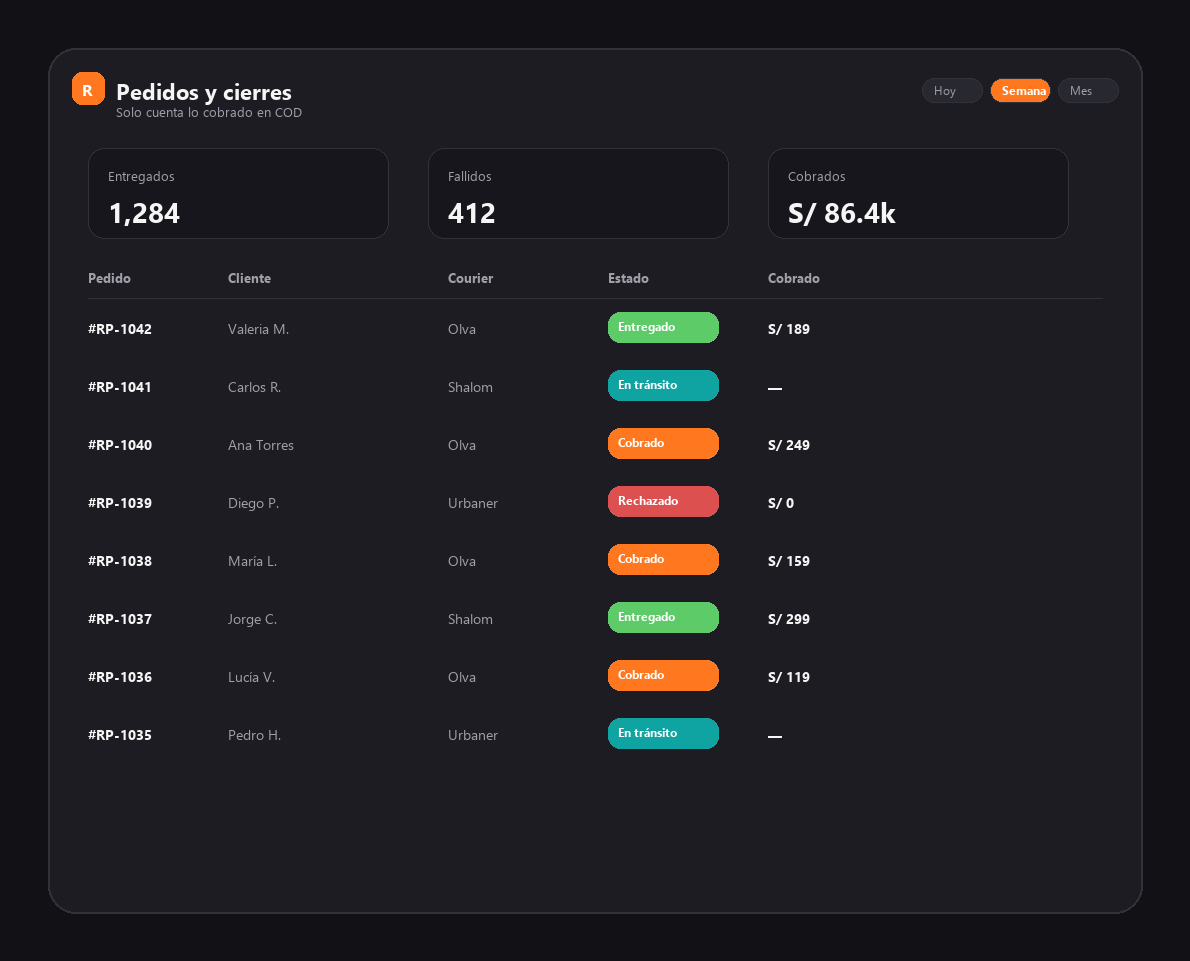Image resolution: width=1190 pixels, height=961 pixels.
Task: Open order #RP-1042
Action: click(120, 329)
